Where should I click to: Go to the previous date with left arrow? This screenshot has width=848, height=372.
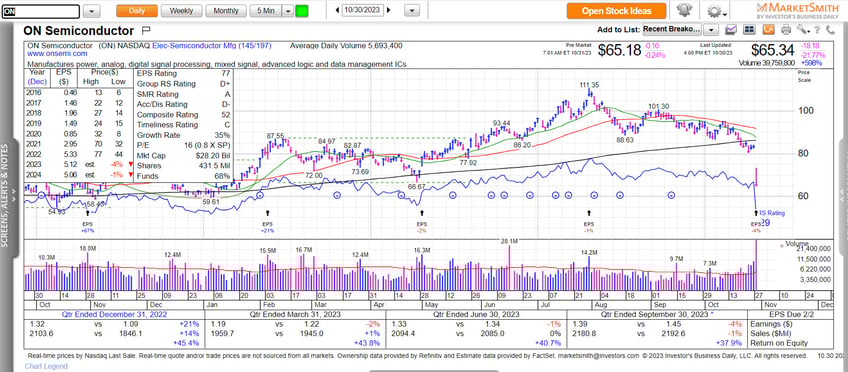[337, 10]
